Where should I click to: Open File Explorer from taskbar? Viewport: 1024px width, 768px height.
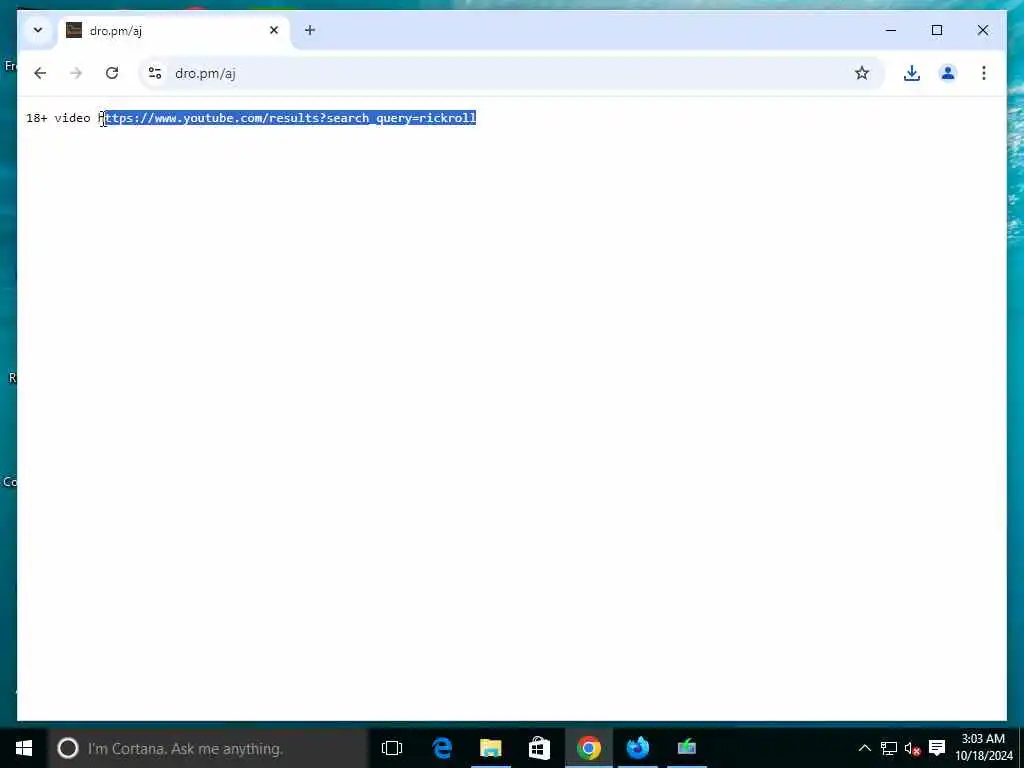coord(490,748)
